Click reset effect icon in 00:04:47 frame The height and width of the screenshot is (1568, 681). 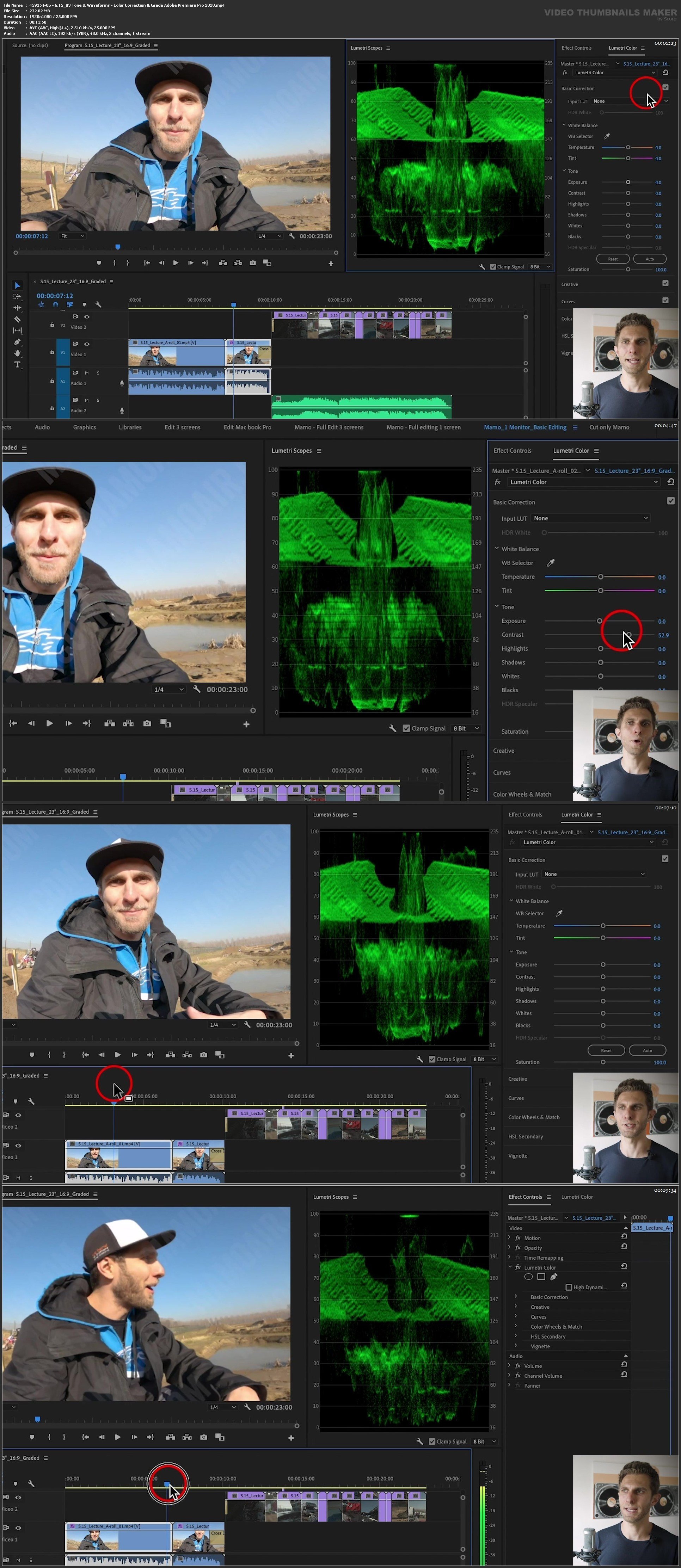pyautogui.click(x=671, y=482)
